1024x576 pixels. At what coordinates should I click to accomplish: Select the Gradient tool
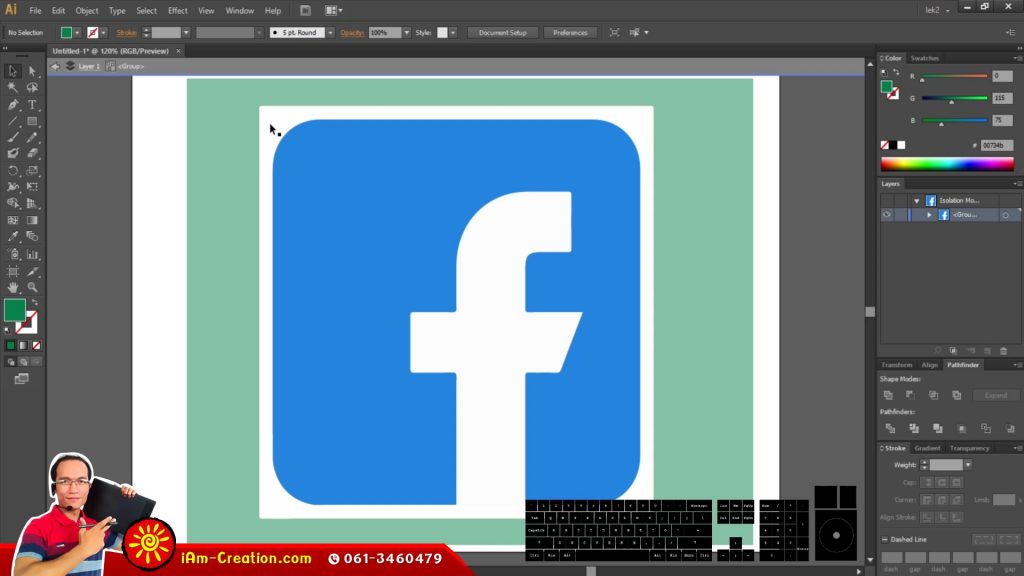pyautogui.click(x=32, y=220)
